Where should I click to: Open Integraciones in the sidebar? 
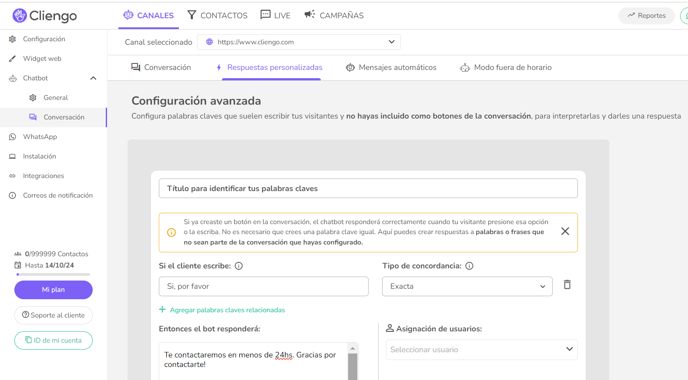pos(43,176)
